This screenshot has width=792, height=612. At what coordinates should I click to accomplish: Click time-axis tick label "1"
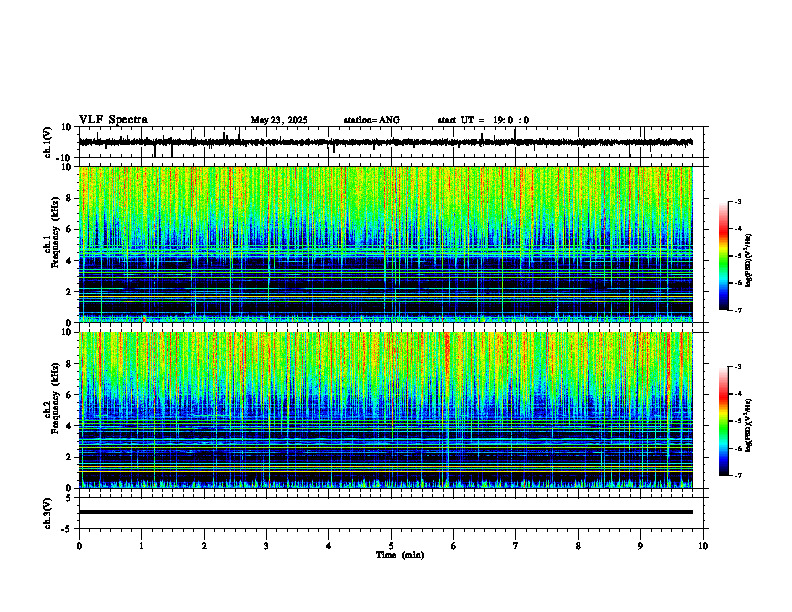click(x=141, y=546)
